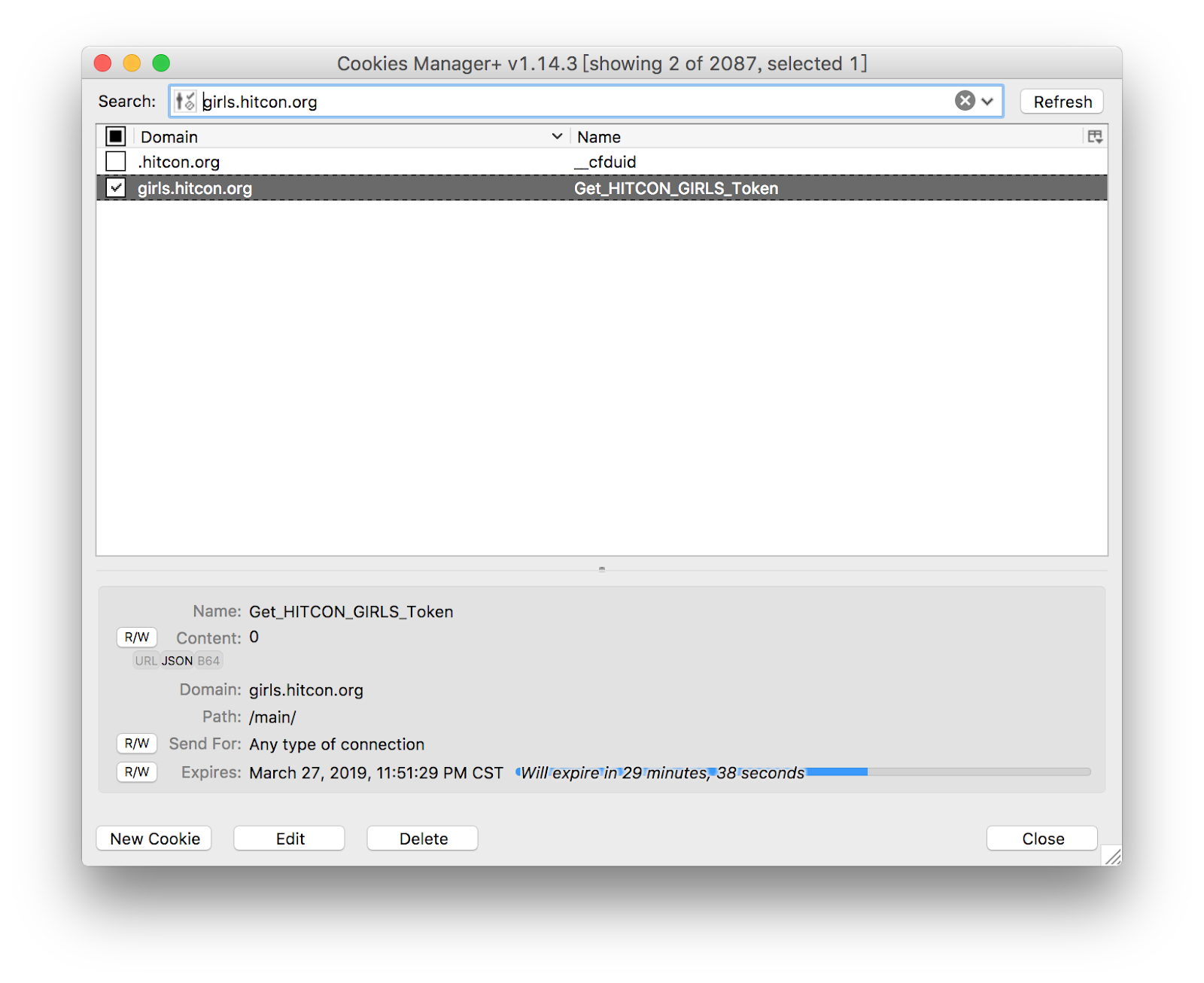
Task: Check the .hitcon.org cookie checkbox
Action: [x=116, y=162]
